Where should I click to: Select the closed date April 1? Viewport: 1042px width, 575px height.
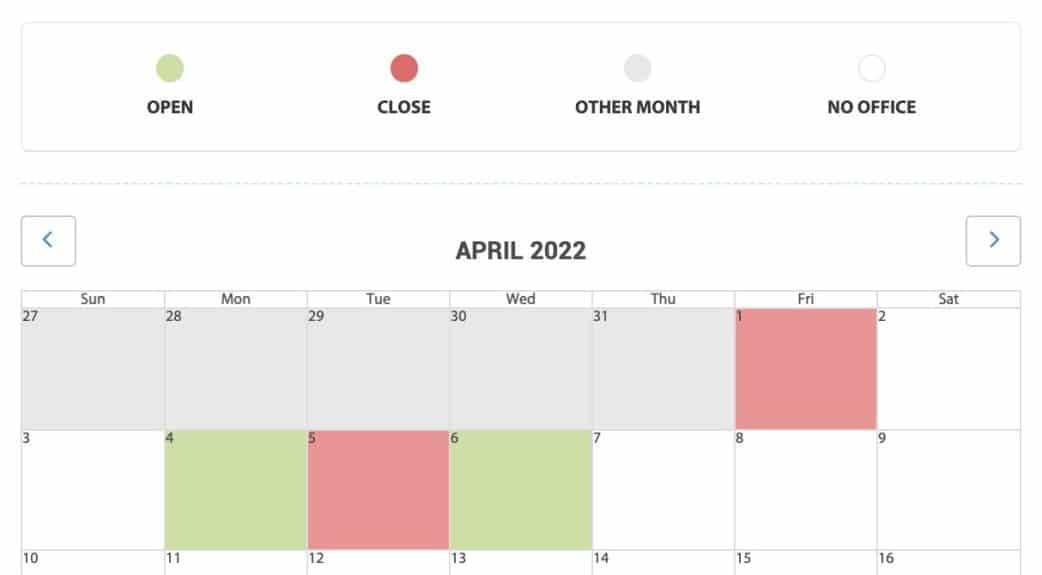806,369
